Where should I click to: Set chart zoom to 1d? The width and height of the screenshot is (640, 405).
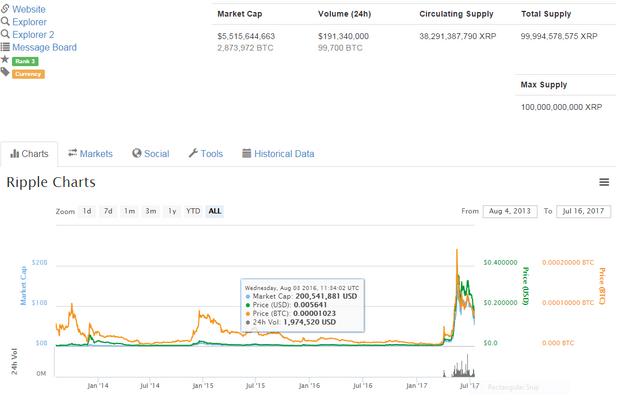click(x=87, y=211)
